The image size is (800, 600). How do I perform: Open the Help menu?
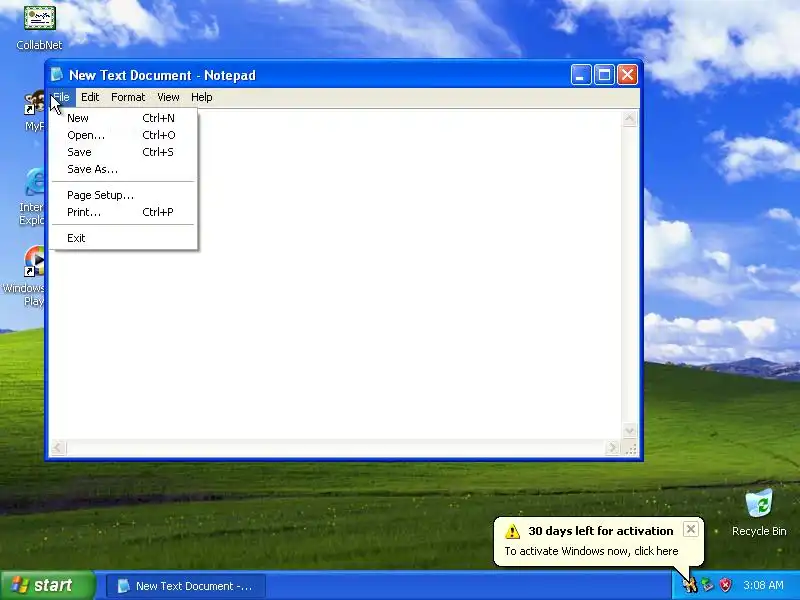(202, 97)
